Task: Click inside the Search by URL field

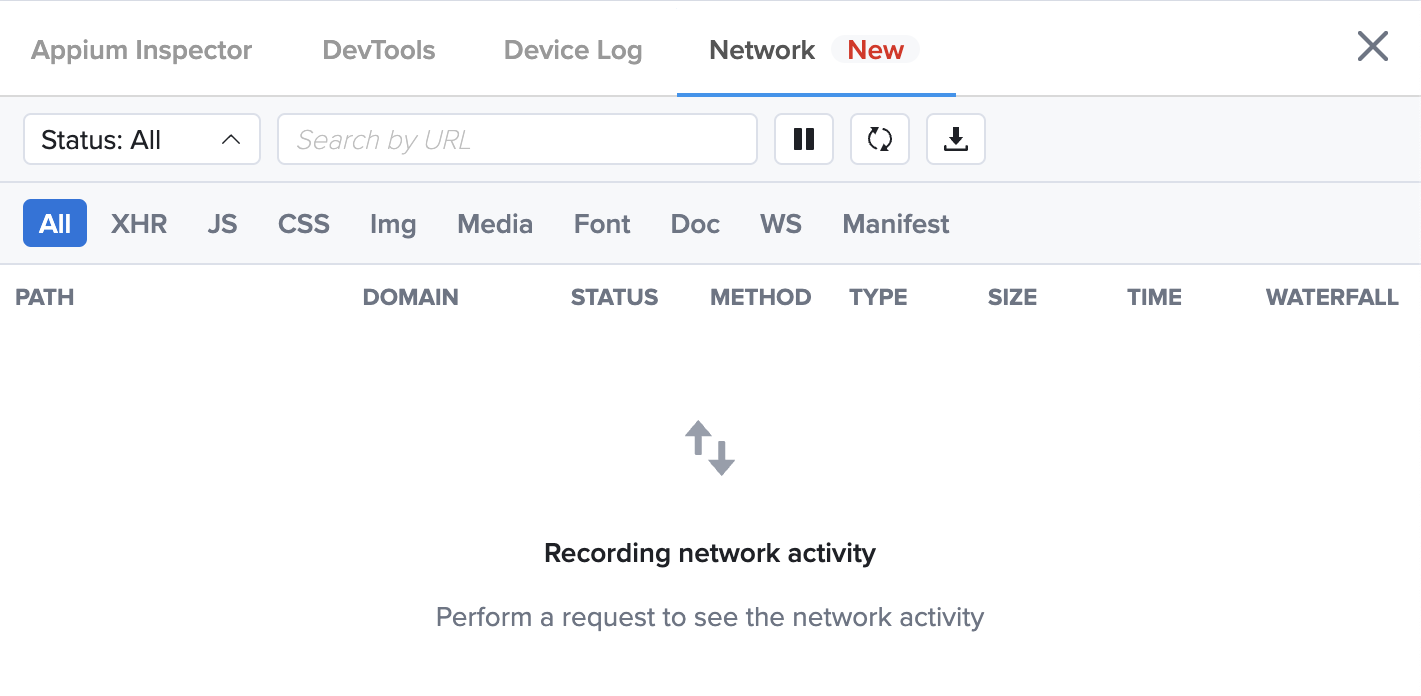Action: (x=517, y=139)
